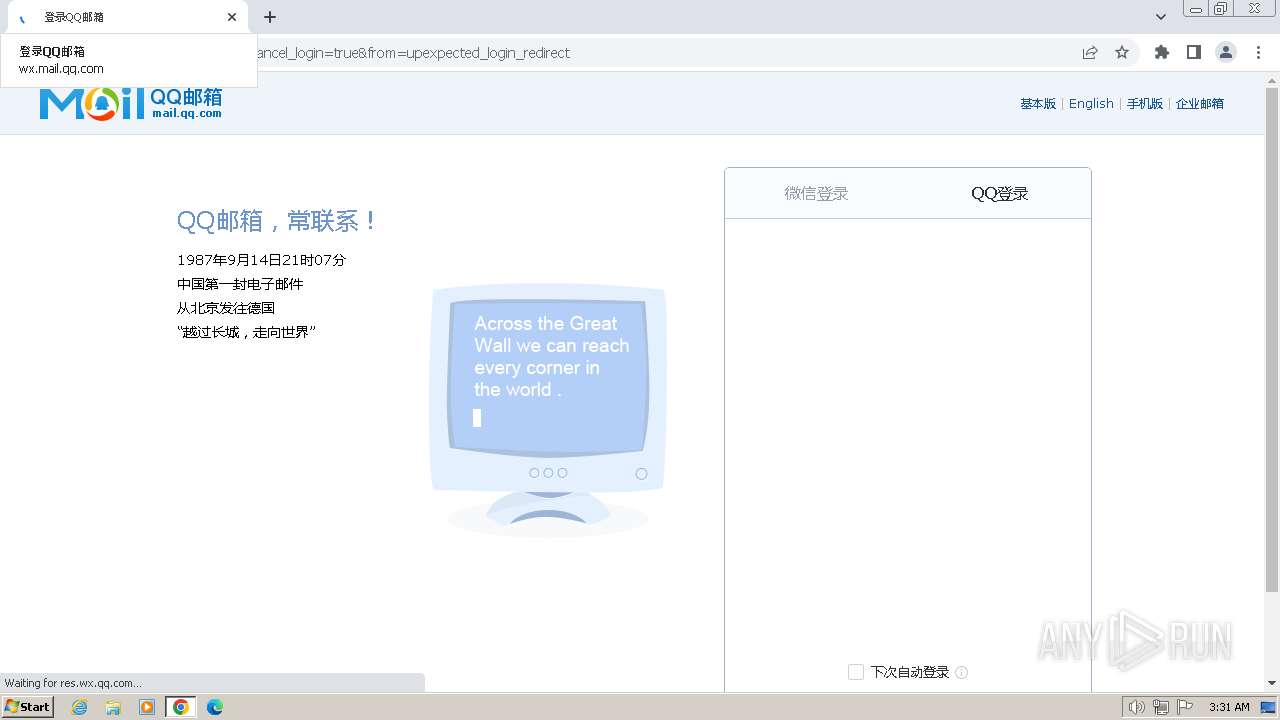
Task: Click the network tray icon
Action: [1160, 707]
